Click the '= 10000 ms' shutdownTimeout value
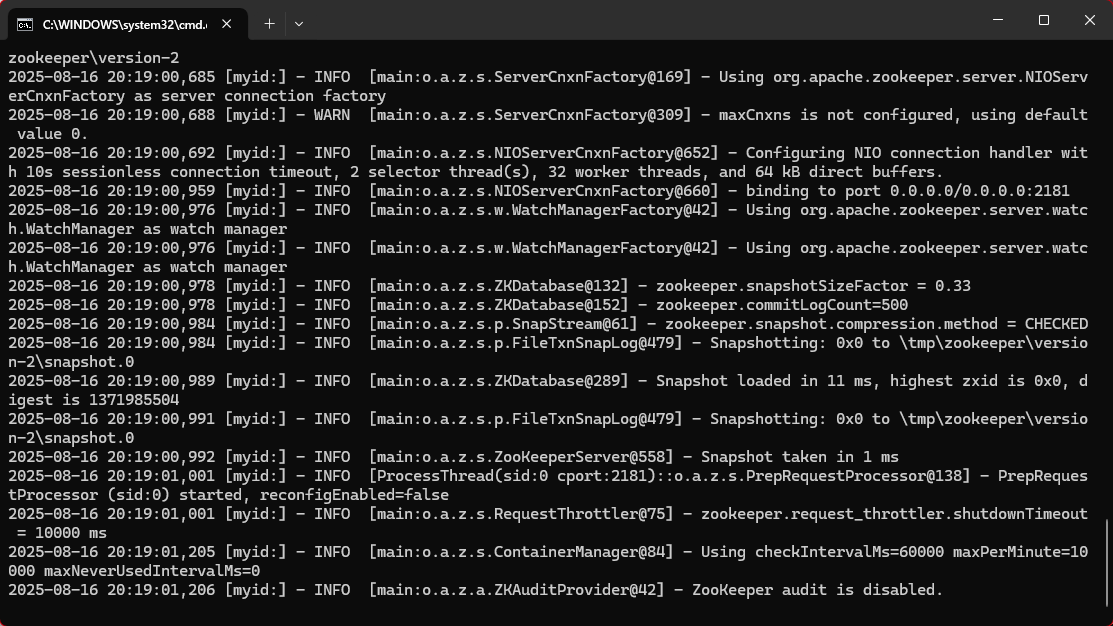 (x=62, y=533)
